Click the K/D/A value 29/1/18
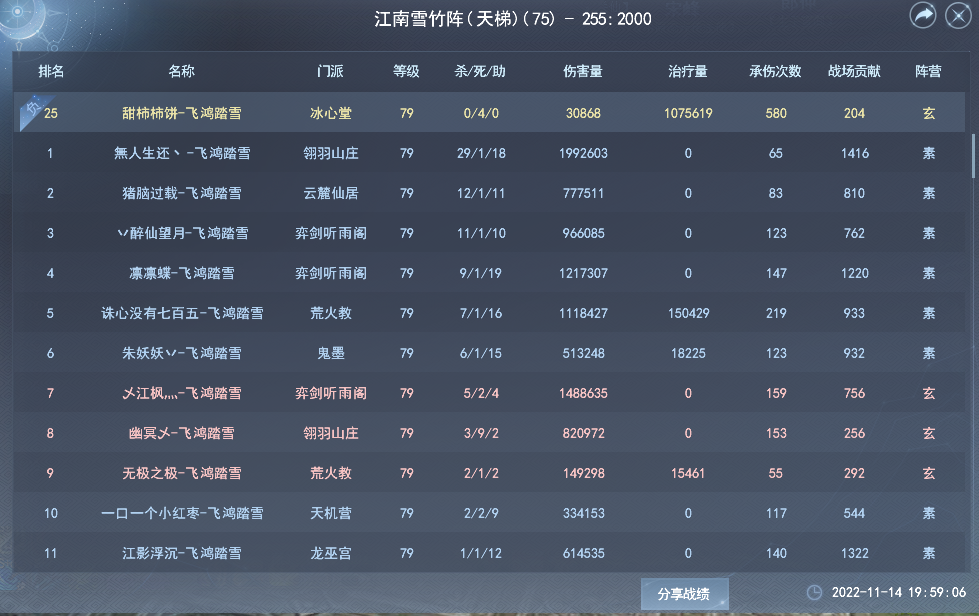This screenshot has height=616, width=979. click(481, 153)
